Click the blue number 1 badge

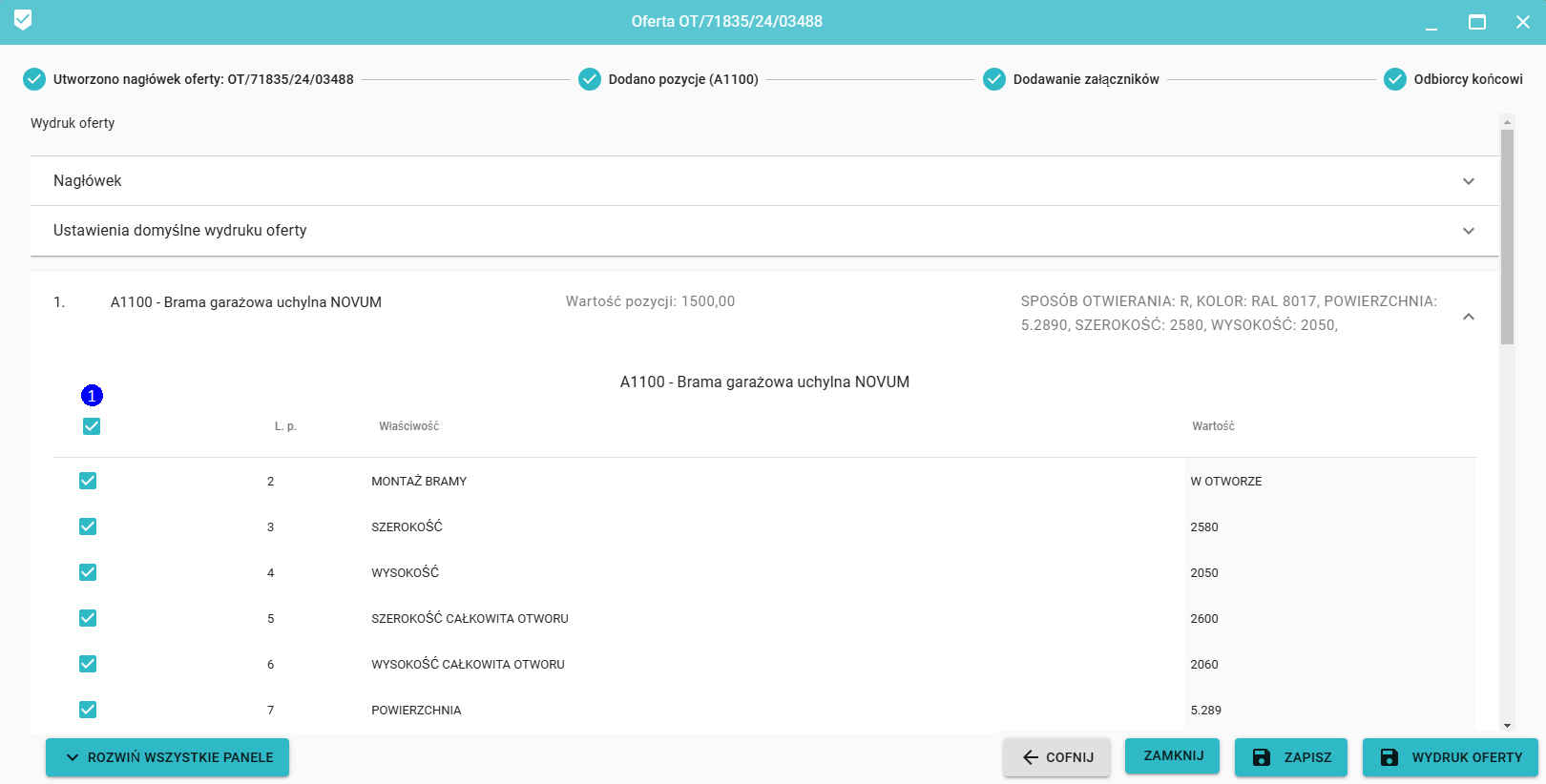click(x=92, y=395)
